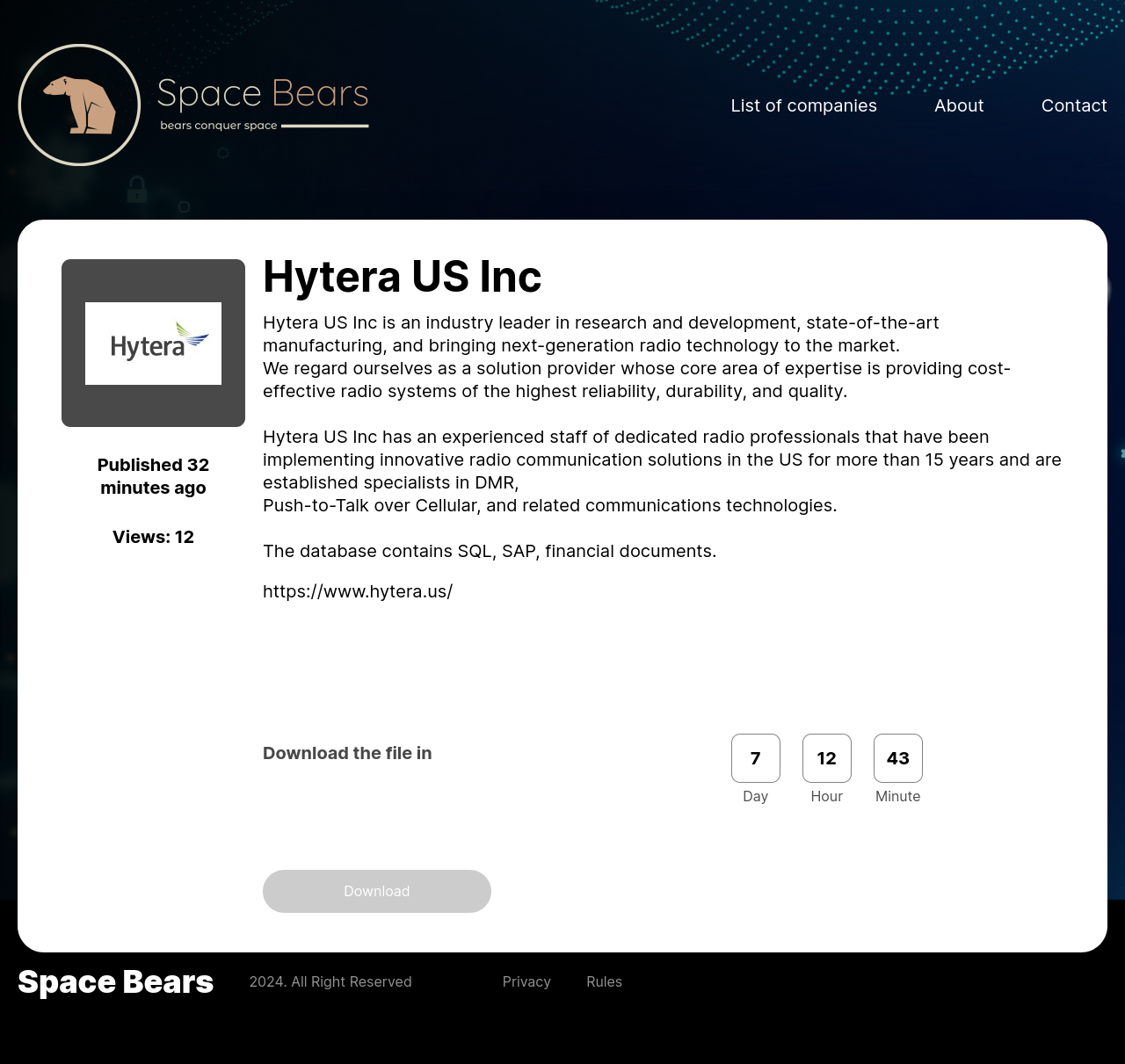Click the Download the file in label

point(346,753)
